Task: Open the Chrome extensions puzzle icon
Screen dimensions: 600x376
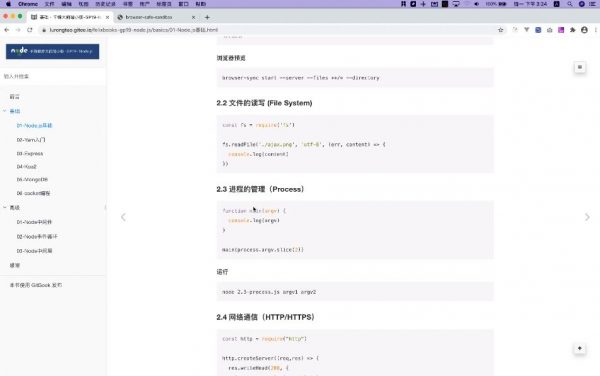Action: 572,30
